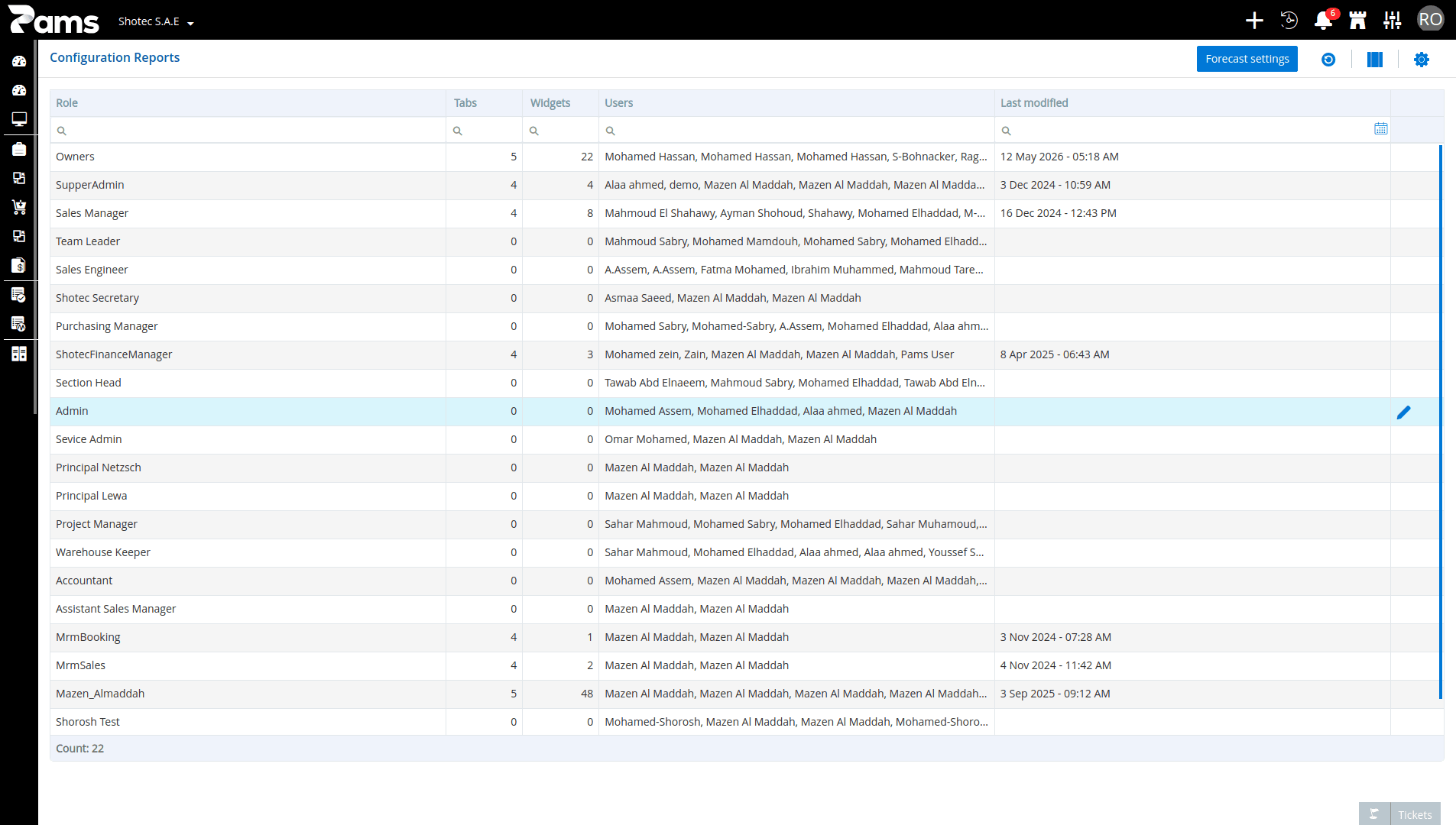The width and height of the screenshot is (1456, 825).
Task: Sort by the Widgets column header
Action: (561, 103)
